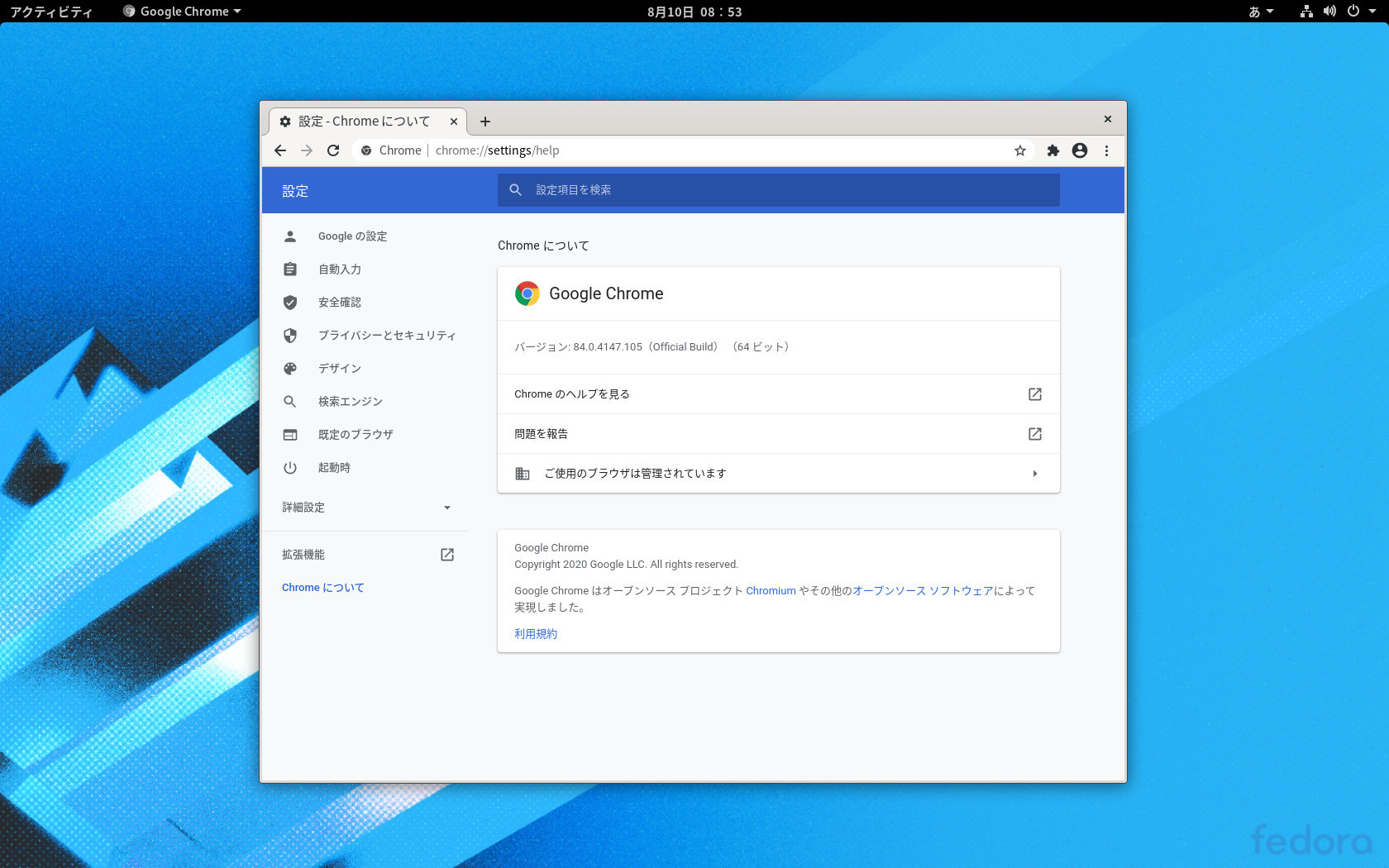
Task: Open the Chromium project link
Action: pyautogui.click(x=771, y=591)
